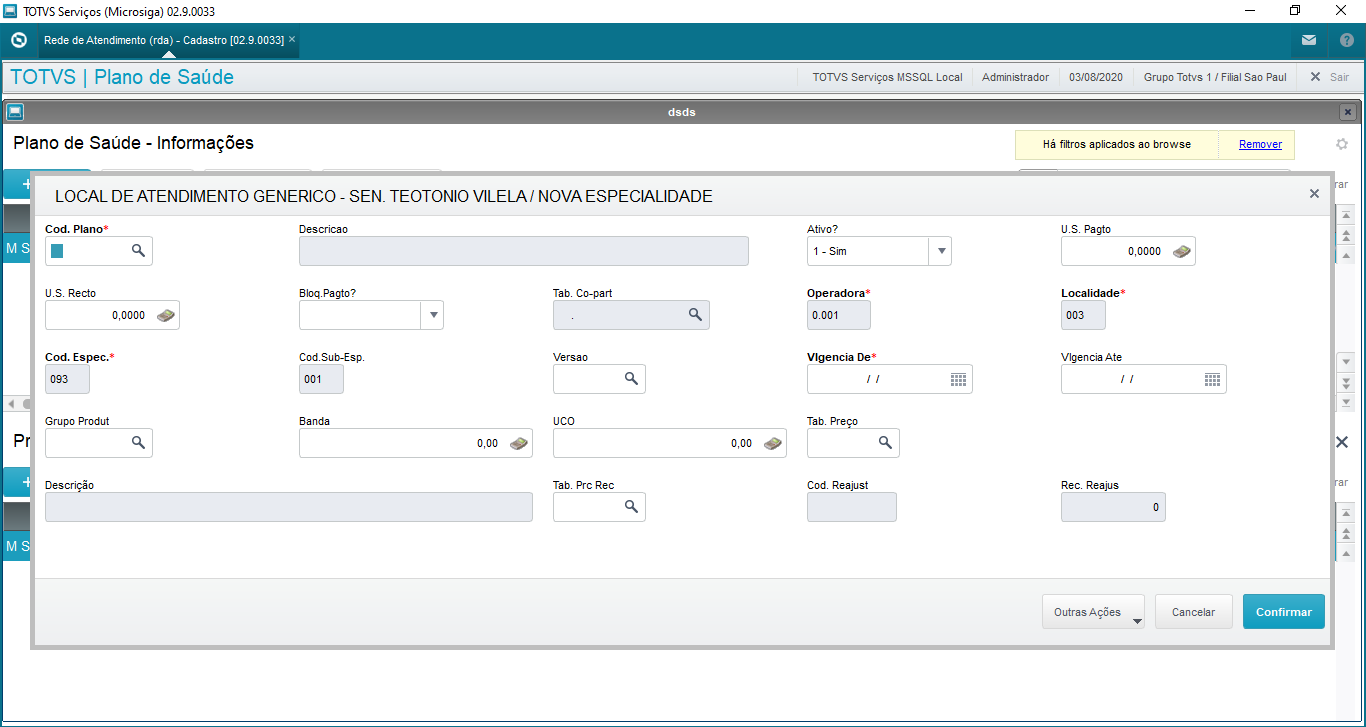Click the lower Descrição field
The height and width of the screenshot is (727, 1366).
click(289, 507)
